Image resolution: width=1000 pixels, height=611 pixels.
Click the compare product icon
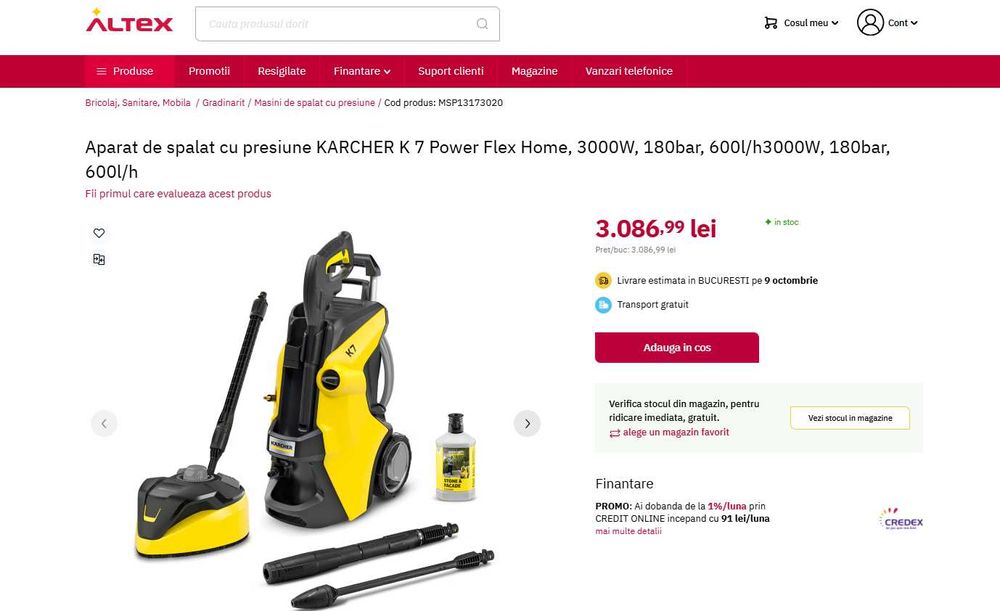click(99, 259)
